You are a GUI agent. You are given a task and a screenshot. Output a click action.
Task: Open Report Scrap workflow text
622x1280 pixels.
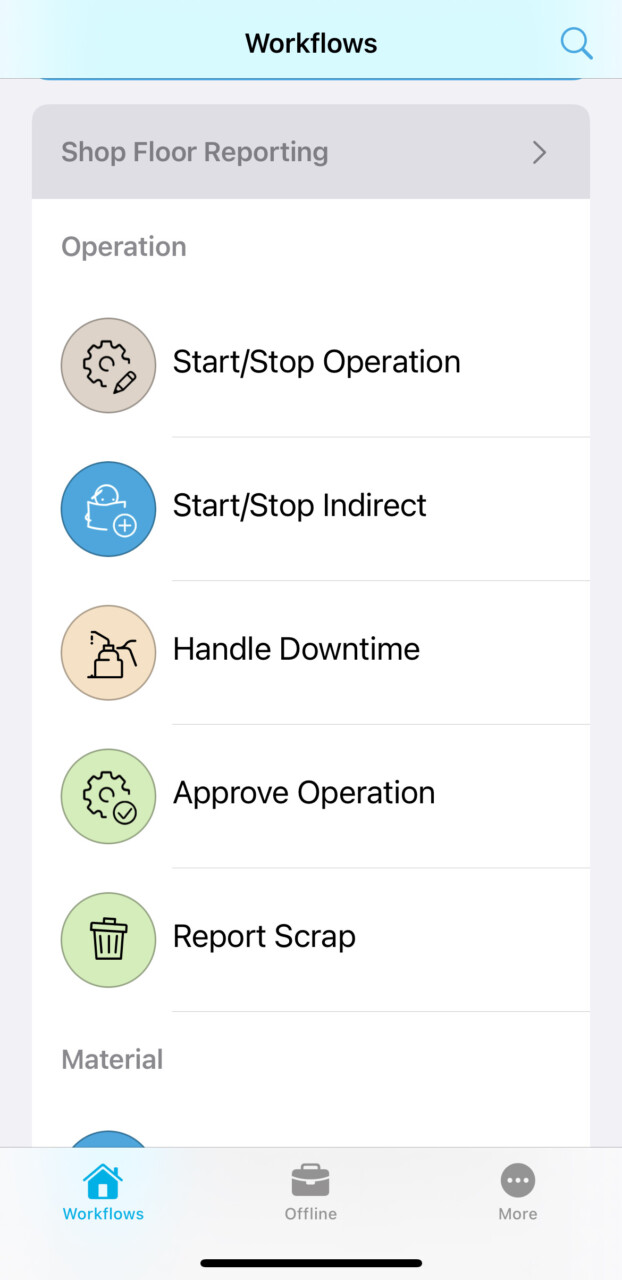point(264,937)
